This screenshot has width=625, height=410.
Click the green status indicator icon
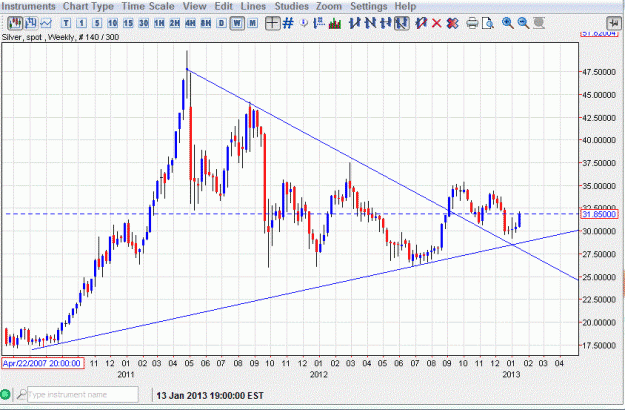point(5,395)
